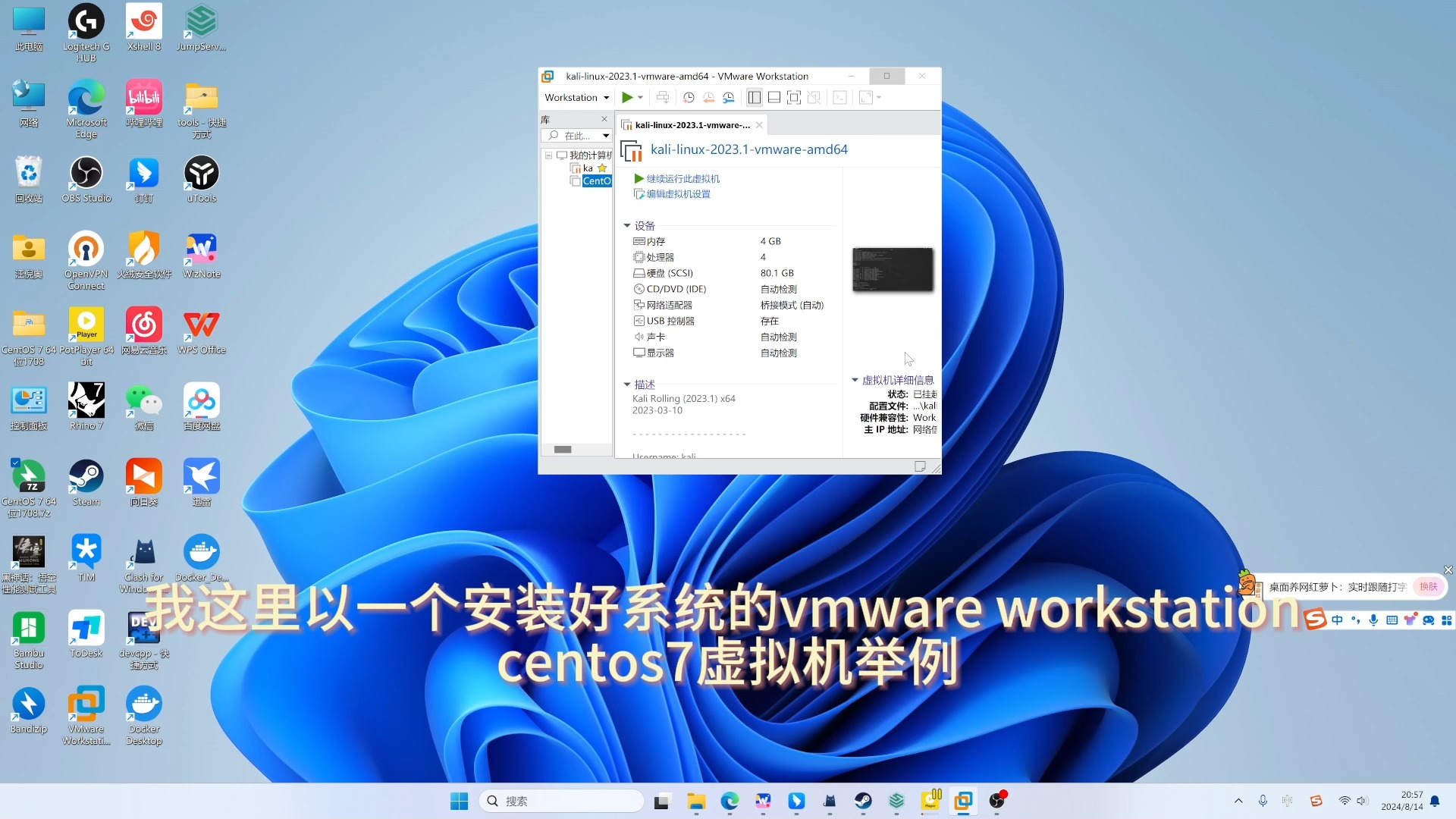
Task: Select the processors device row
Action: 732,257
